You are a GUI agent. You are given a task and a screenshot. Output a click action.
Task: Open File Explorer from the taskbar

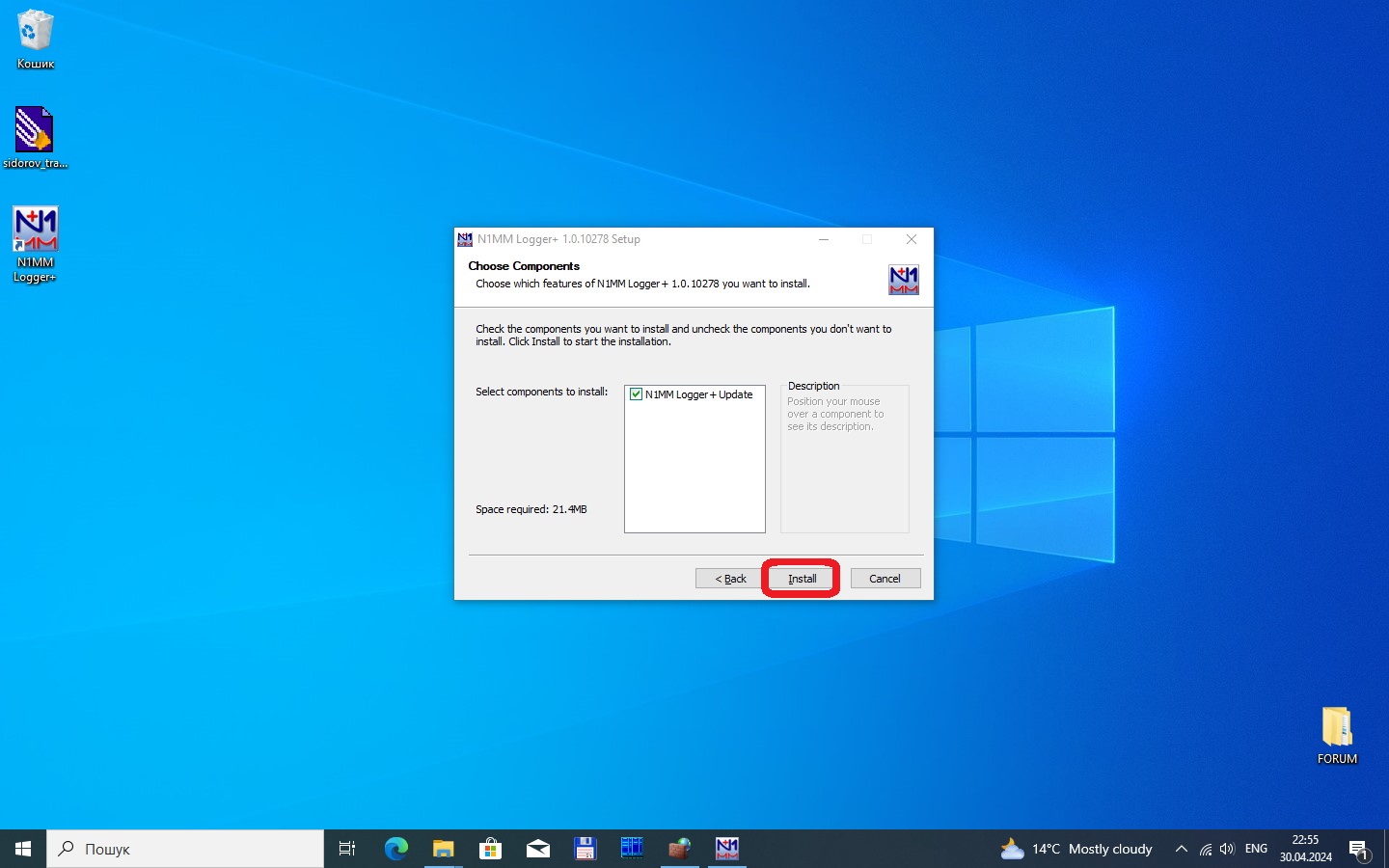pyautogui.click(x=443, y=849)
